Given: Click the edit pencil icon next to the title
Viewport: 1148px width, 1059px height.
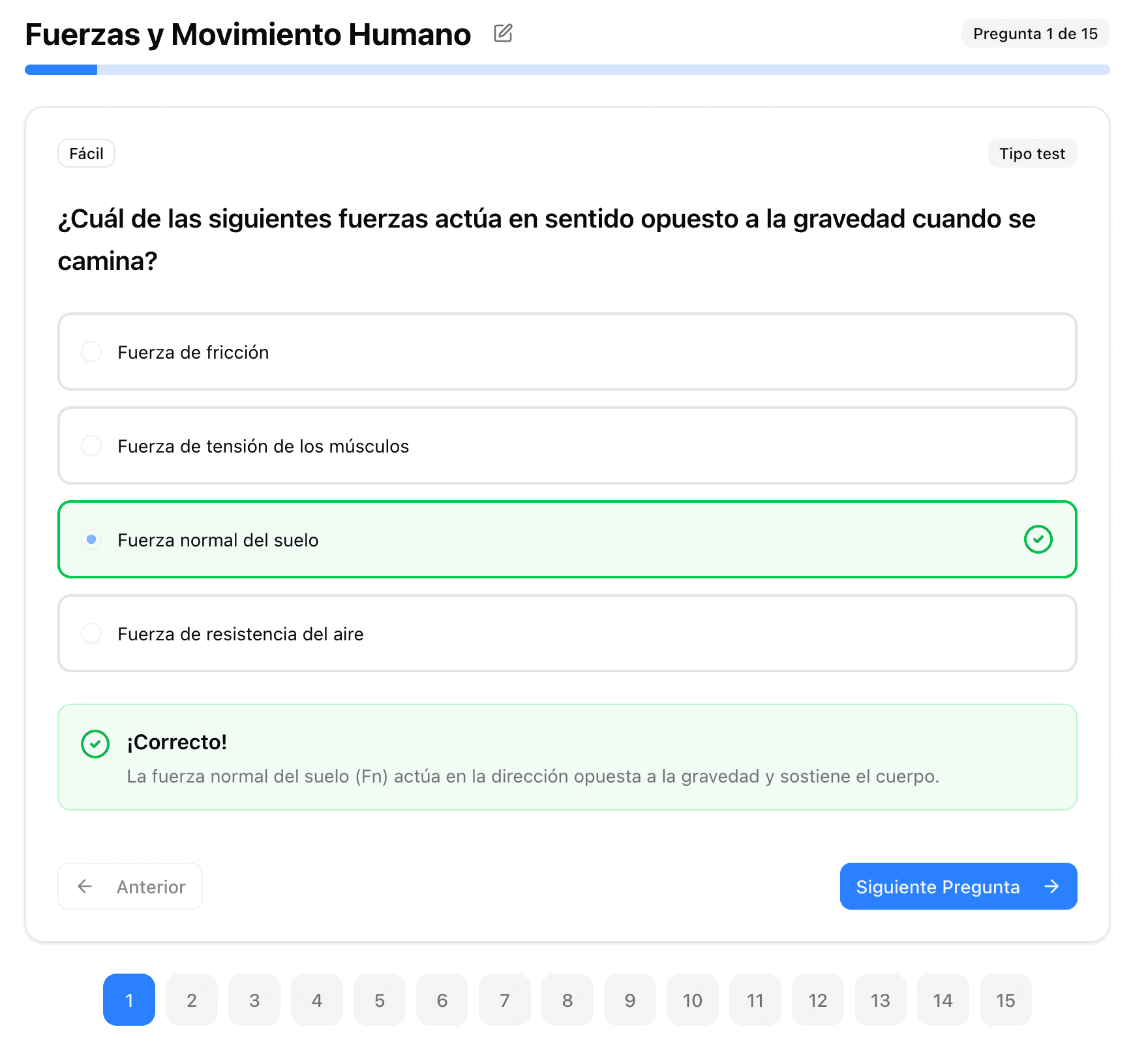Looking at the screenshot, I should [502, 33].
